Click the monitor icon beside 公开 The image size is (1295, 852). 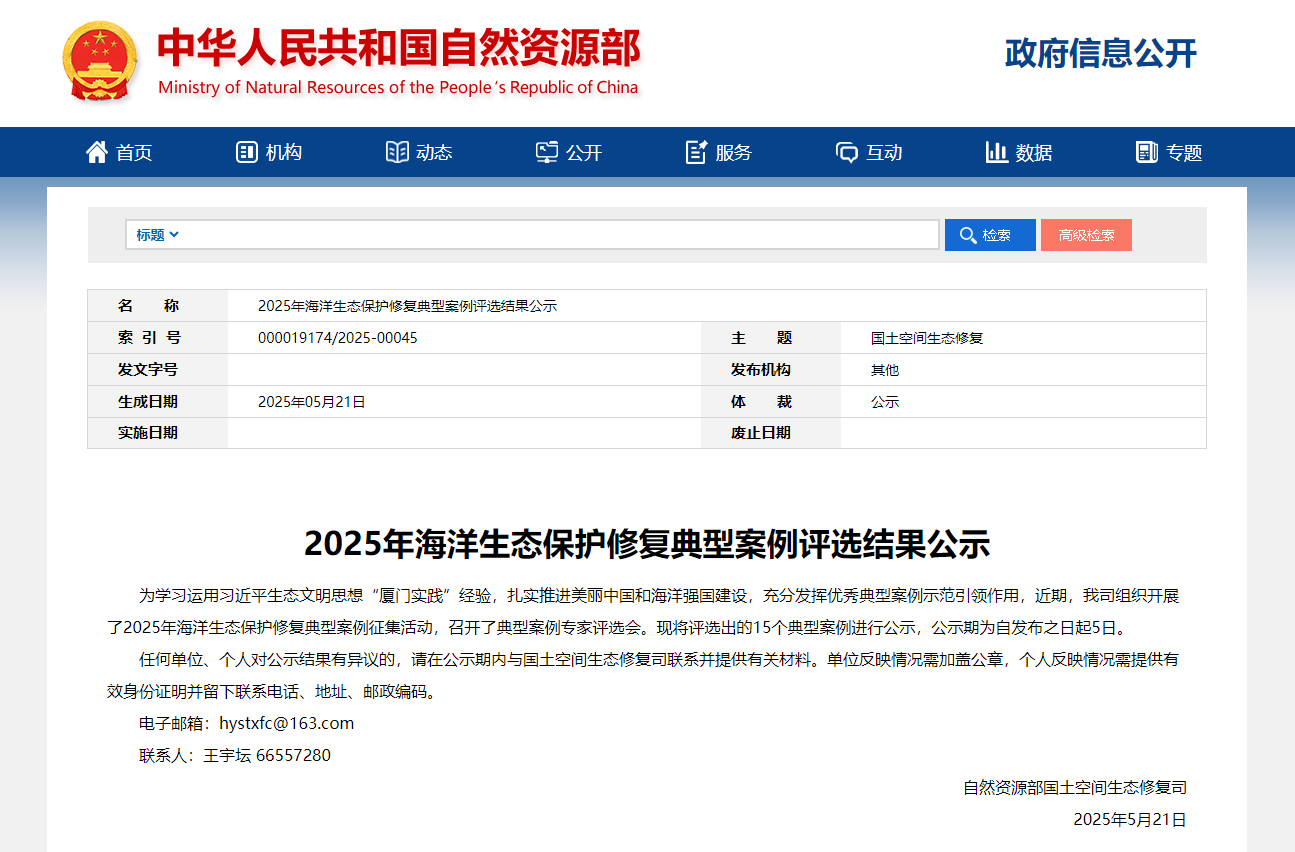coord(547,152)
